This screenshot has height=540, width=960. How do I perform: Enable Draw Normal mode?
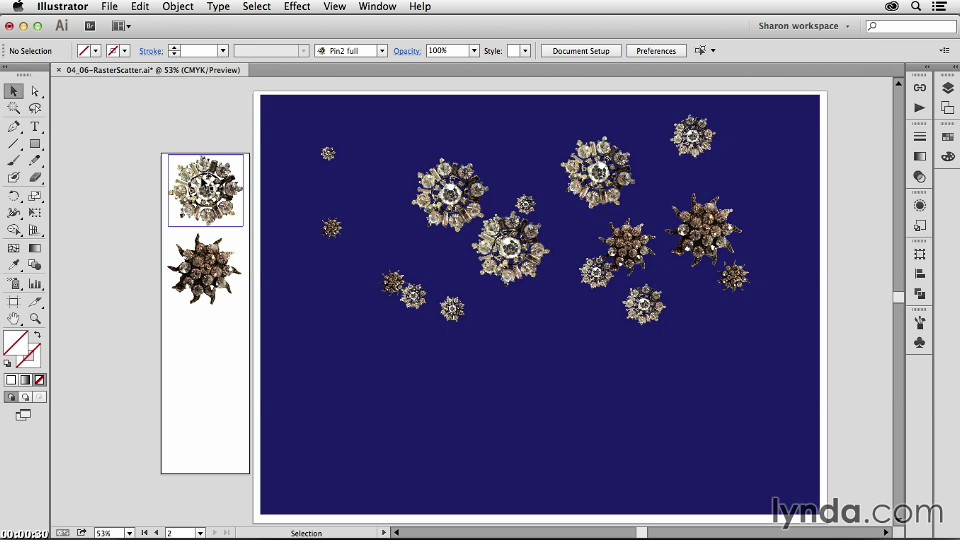pos(11,397)
